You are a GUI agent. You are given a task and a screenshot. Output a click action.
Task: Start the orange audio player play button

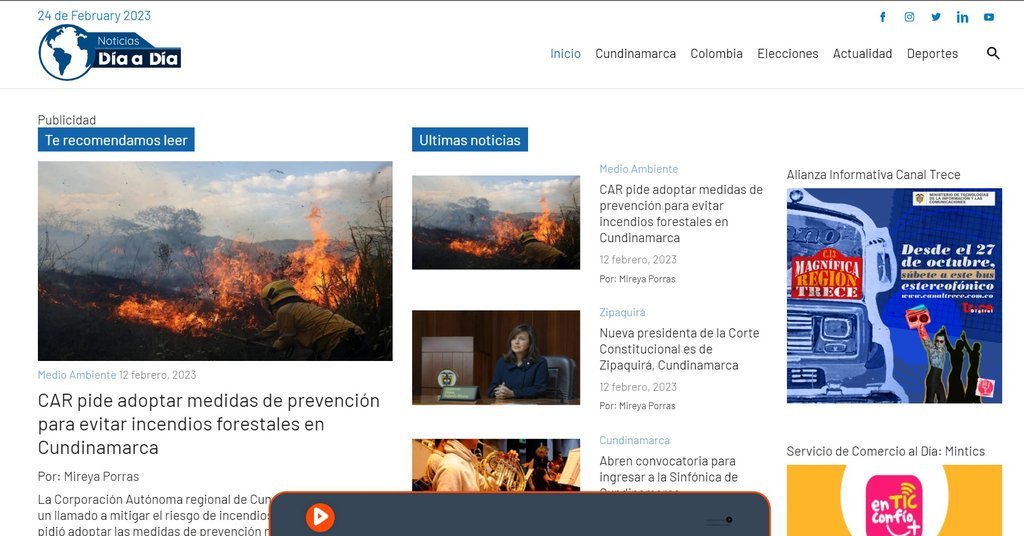click(x=320, y=517)
